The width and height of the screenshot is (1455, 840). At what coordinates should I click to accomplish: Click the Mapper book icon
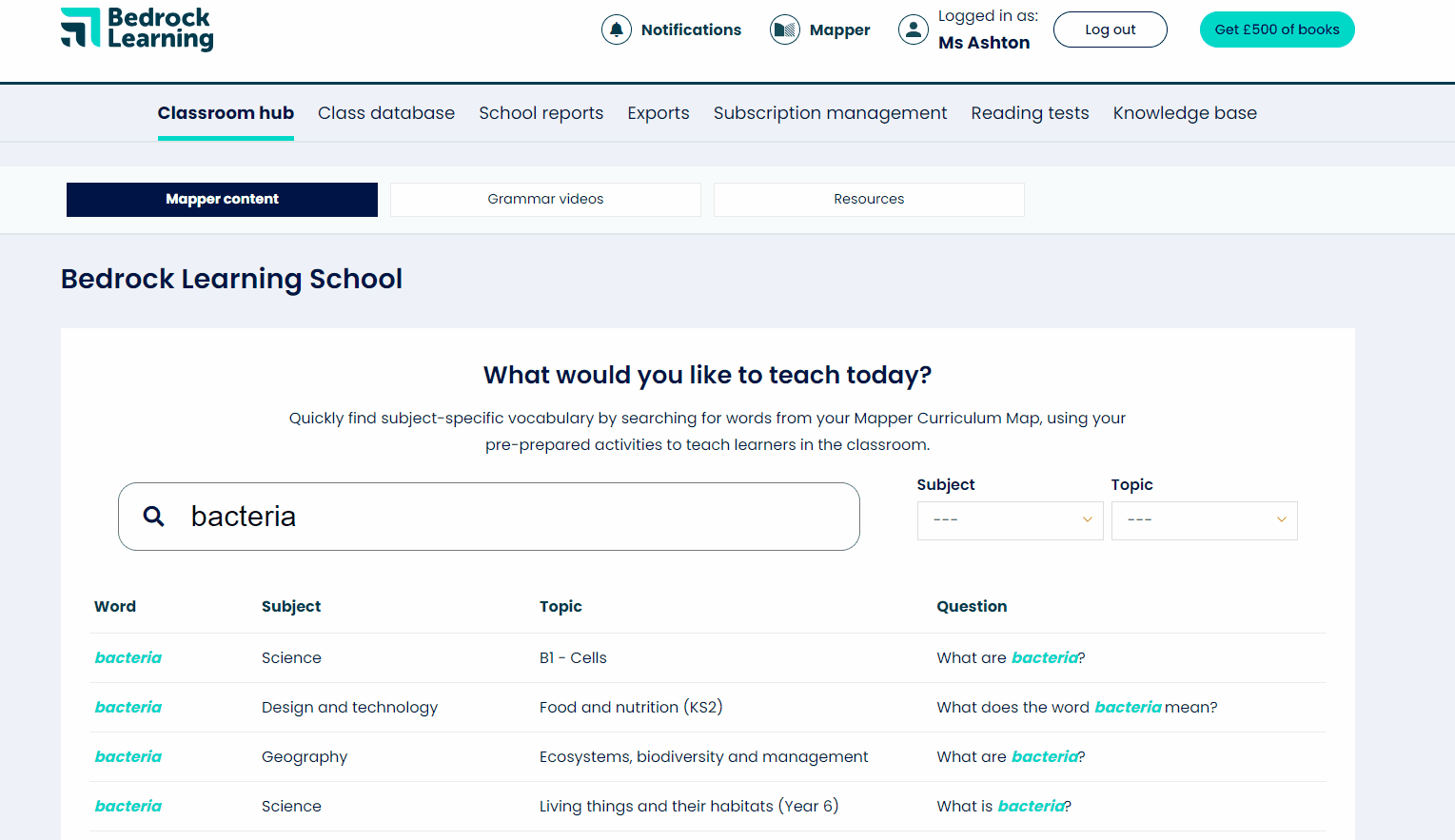point(784,29)
